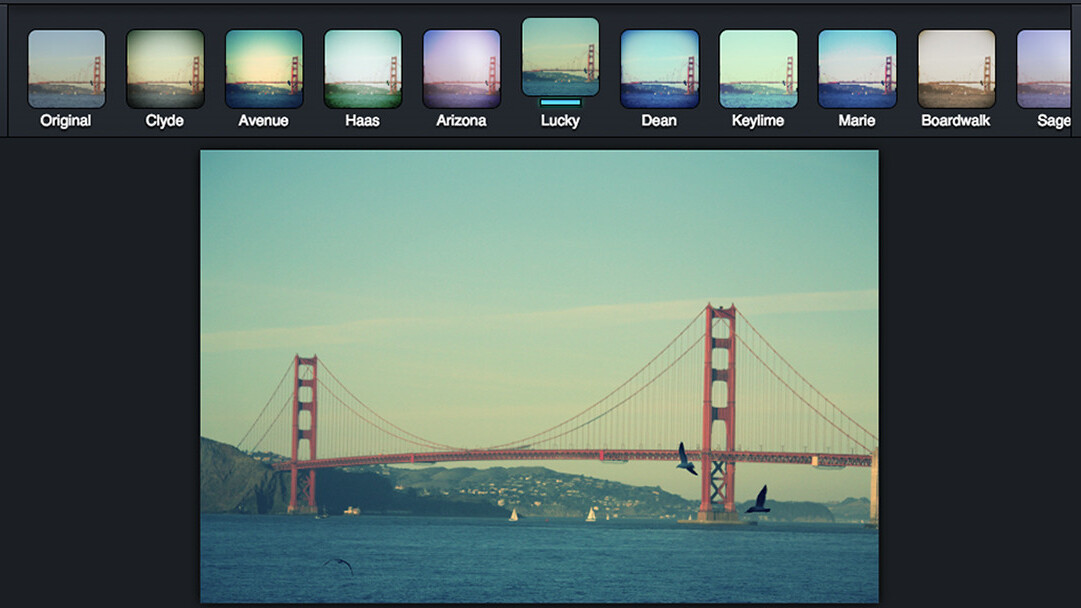Switch to the Dean filter thumbnail
1081x608 pixels.
point(659,68)
